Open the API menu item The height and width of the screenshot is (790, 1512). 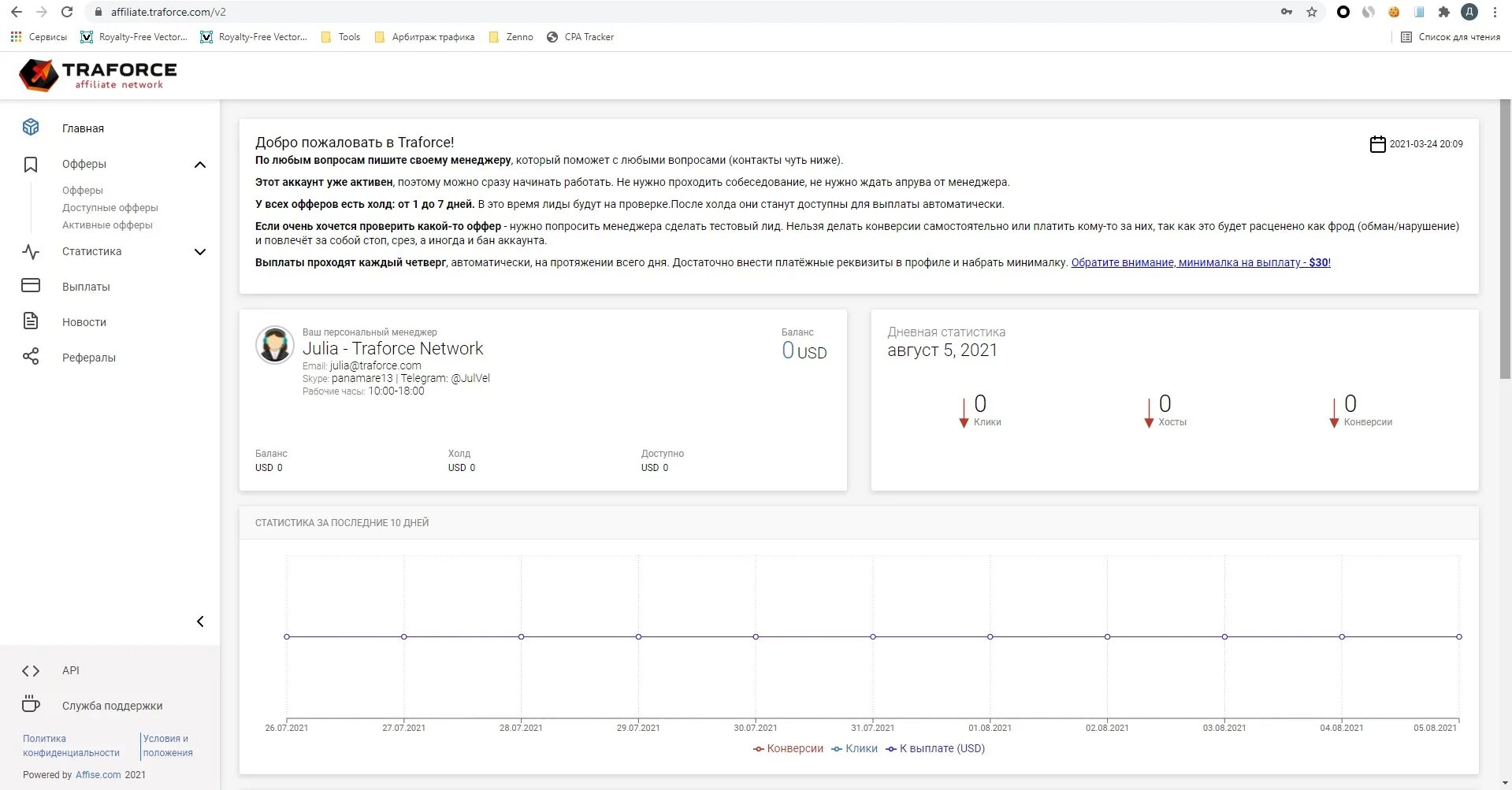click(x=71, y=670)
